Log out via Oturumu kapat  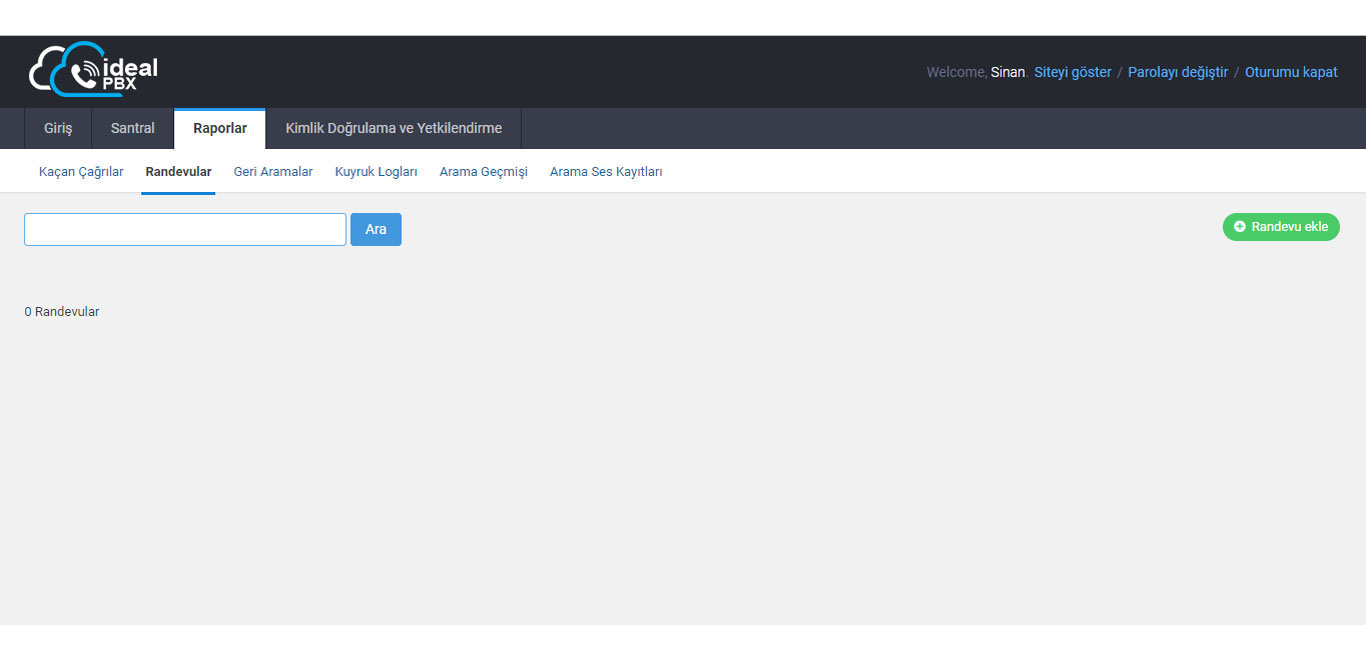1291,72
